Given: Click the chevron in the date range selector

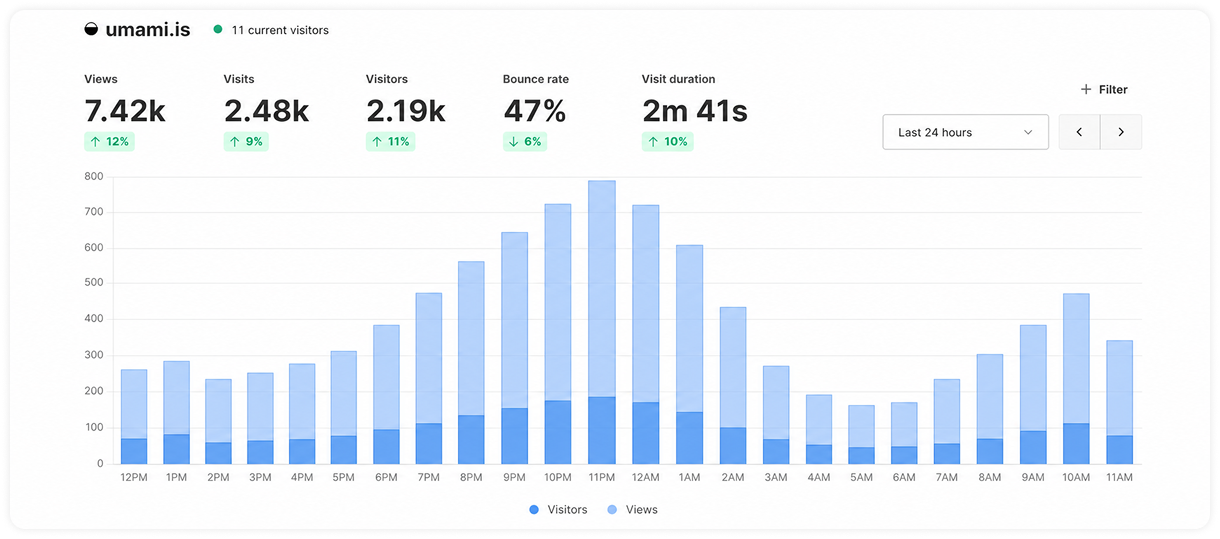Looking at the screenshot, I should 1028,133.
